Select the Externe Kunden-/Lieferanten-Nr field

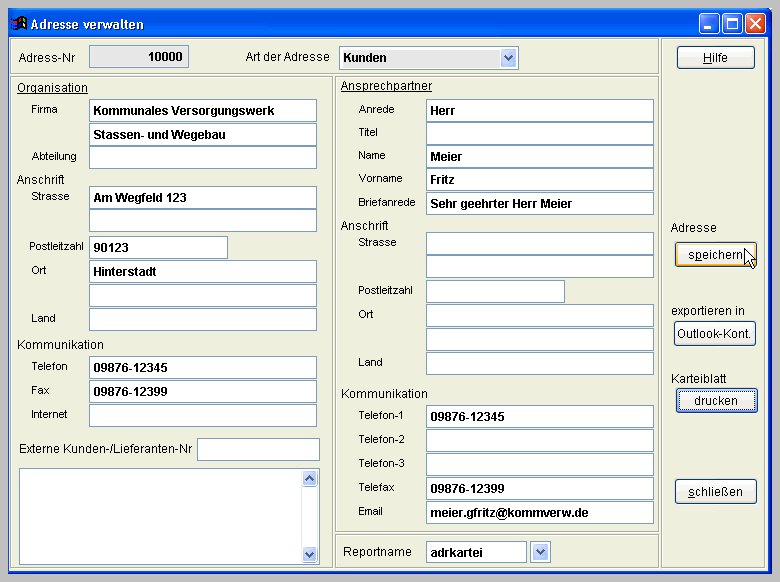click(258, 450)
